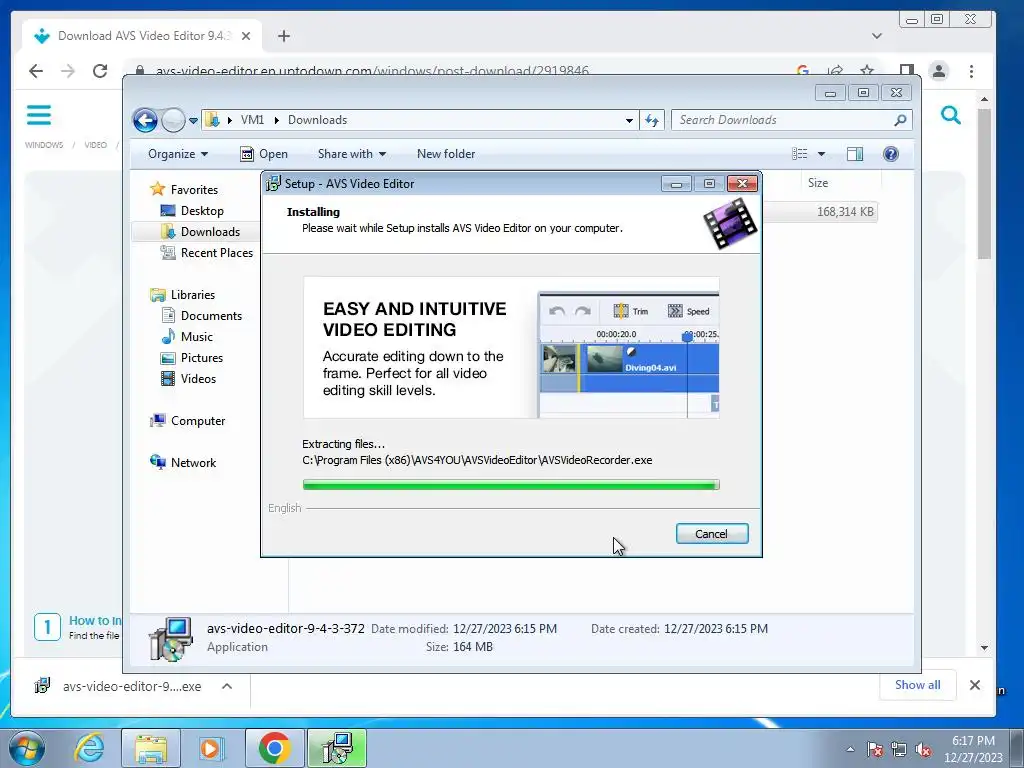Bookmark this page with the star icon
Image resolution: width=1024 pixels, height=768 pixels.
point(867,71)
